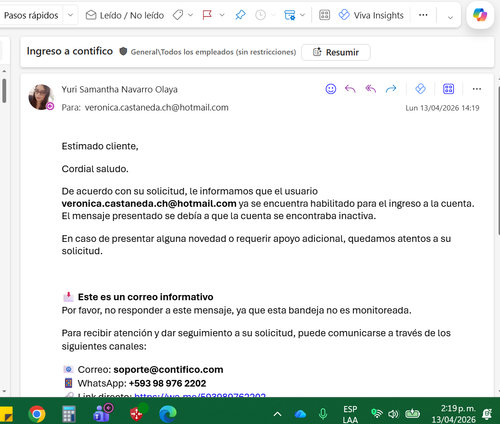This screenshot has height=424, width=500.
Task: Open Microsoft Edge from the taskbar
Action: 168,414
